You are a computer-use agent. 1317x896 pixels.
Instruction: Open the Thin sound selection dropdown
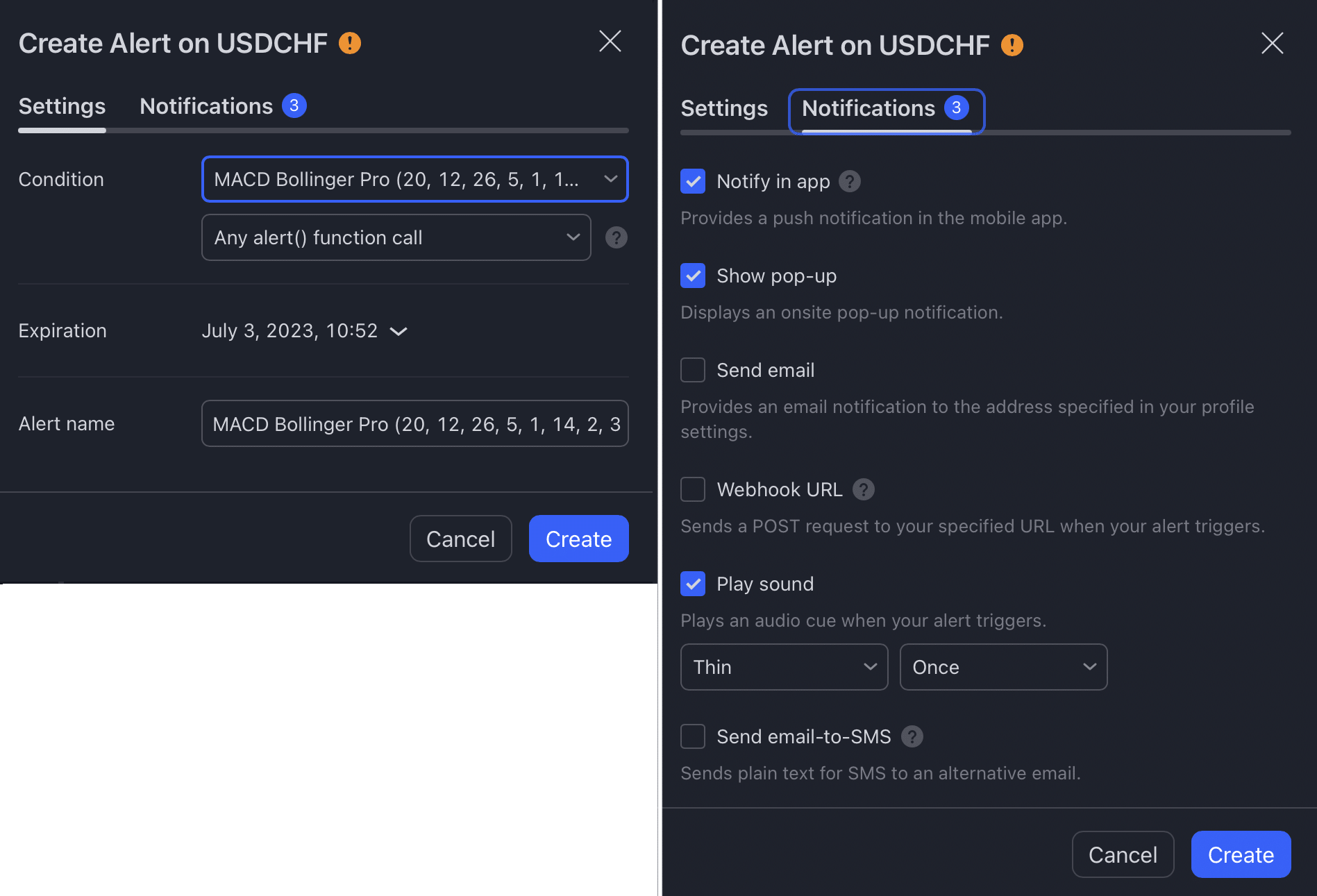click(x=785, y=667)
